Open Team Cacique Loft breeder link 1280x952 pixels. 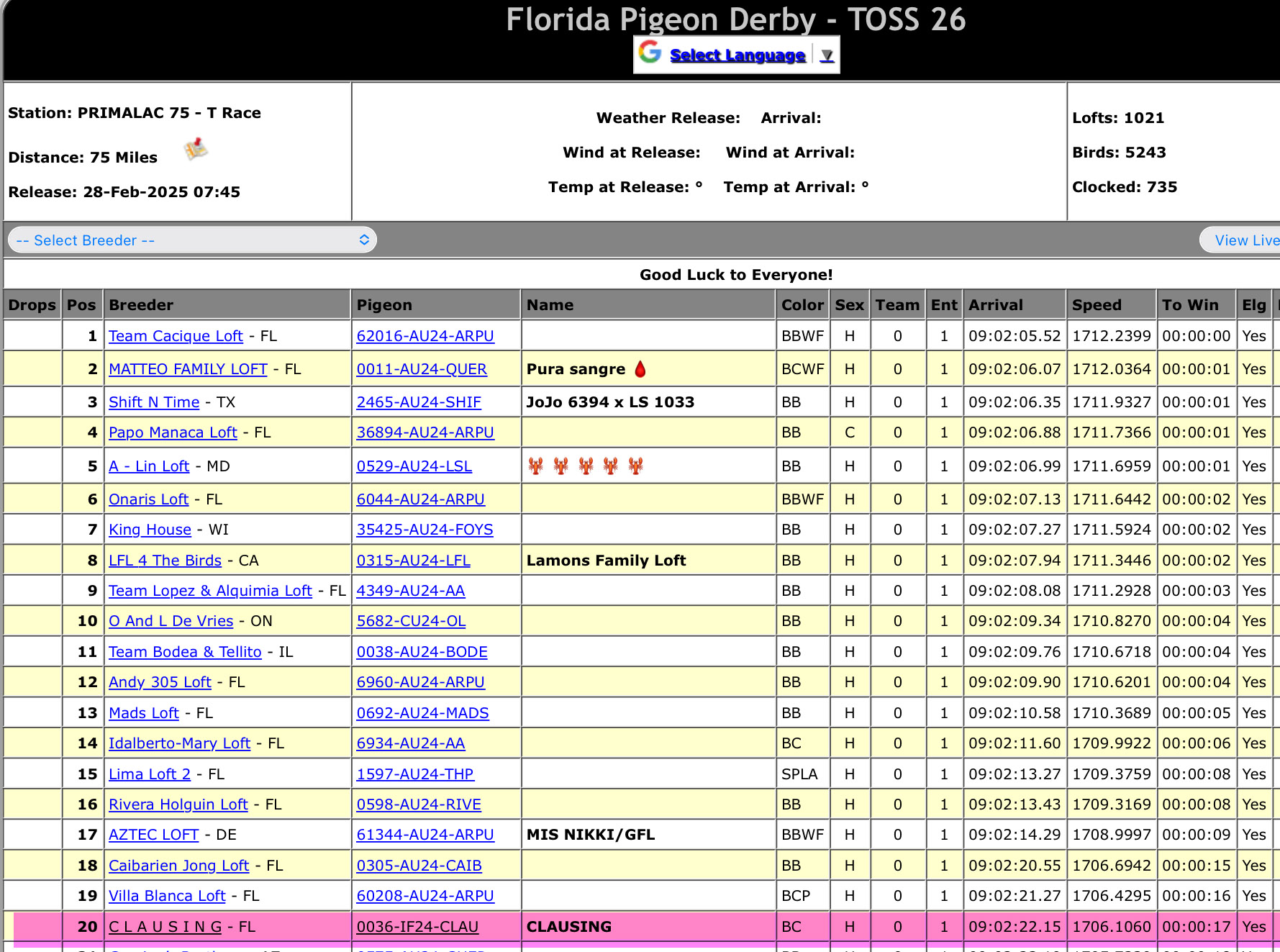(176, 336)
